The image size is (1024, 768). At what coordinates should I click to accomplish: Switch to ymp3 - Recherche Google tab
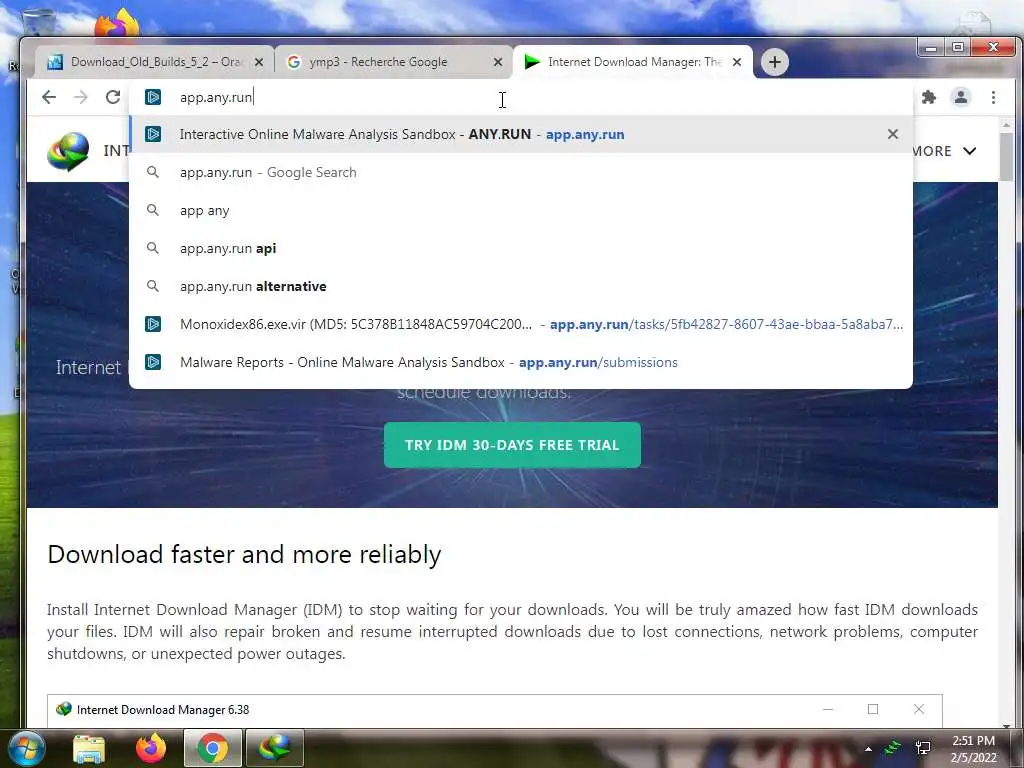394,62
